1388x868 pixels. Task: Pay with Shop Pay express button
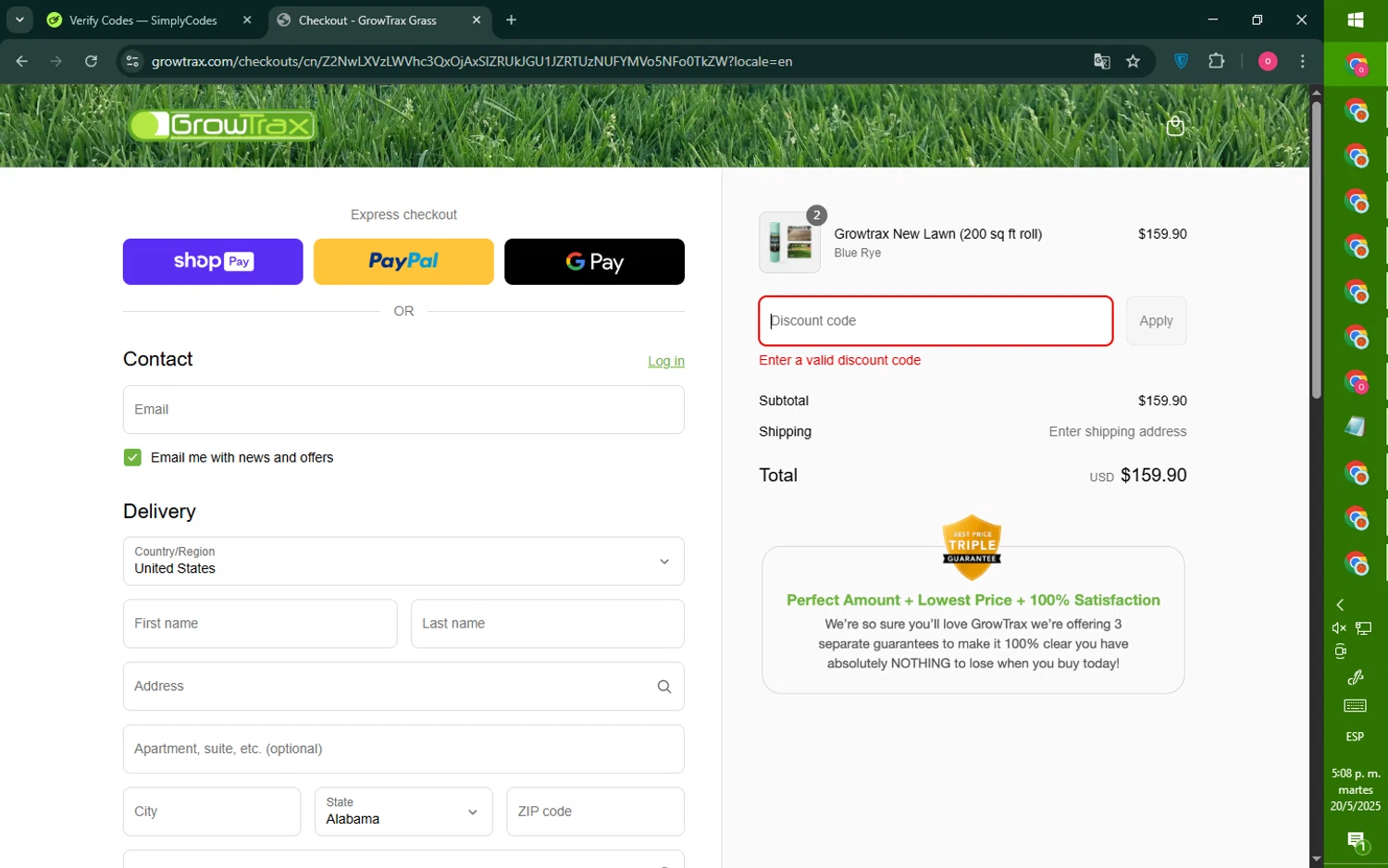[x=213, y=262]
